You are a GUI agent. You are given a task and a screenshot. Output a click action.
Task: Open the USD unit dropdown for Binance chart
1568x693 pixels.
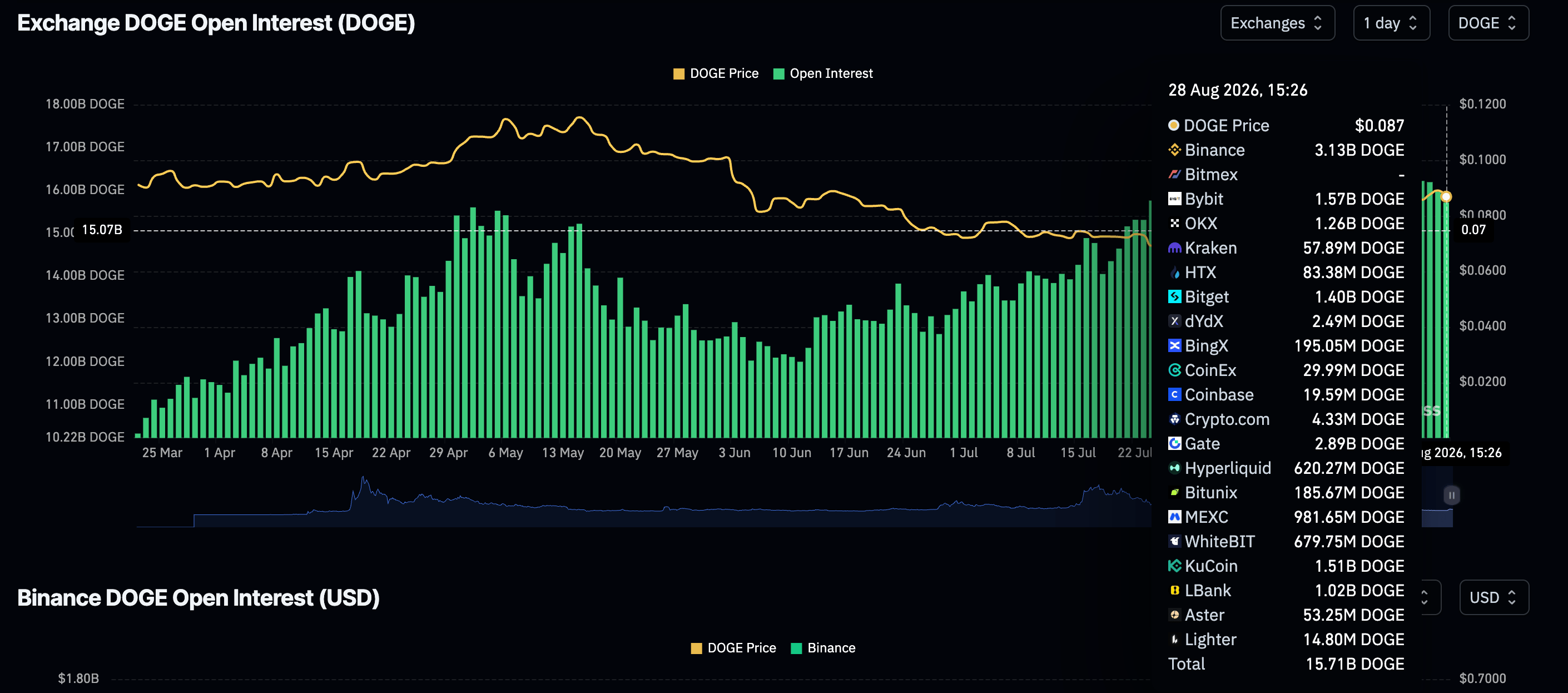1493,597
